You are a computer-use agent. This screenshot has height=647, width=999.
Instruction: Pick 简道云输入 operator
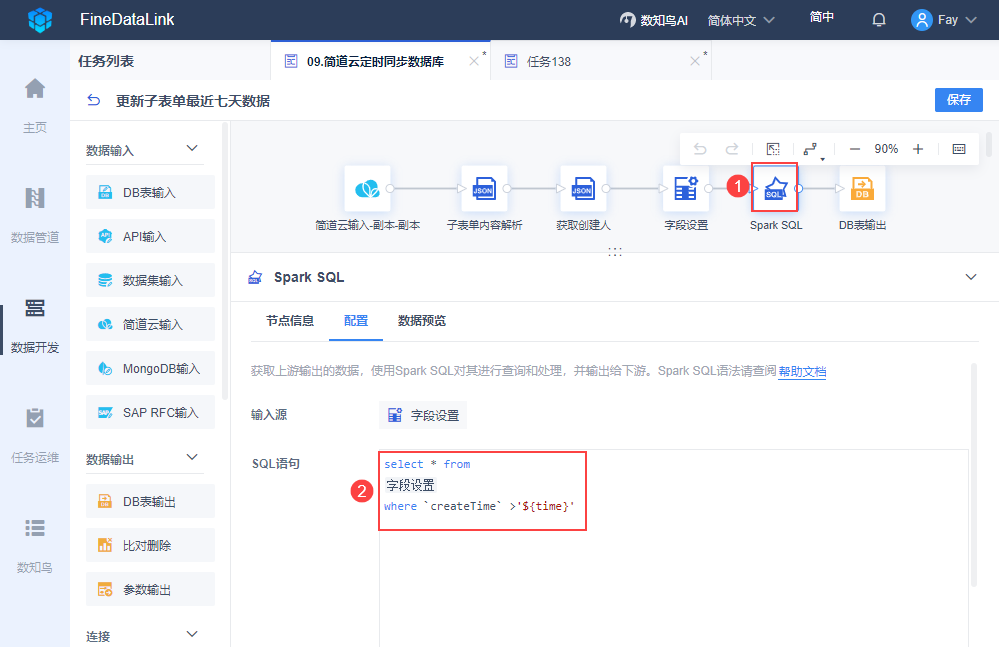point(150,324)
